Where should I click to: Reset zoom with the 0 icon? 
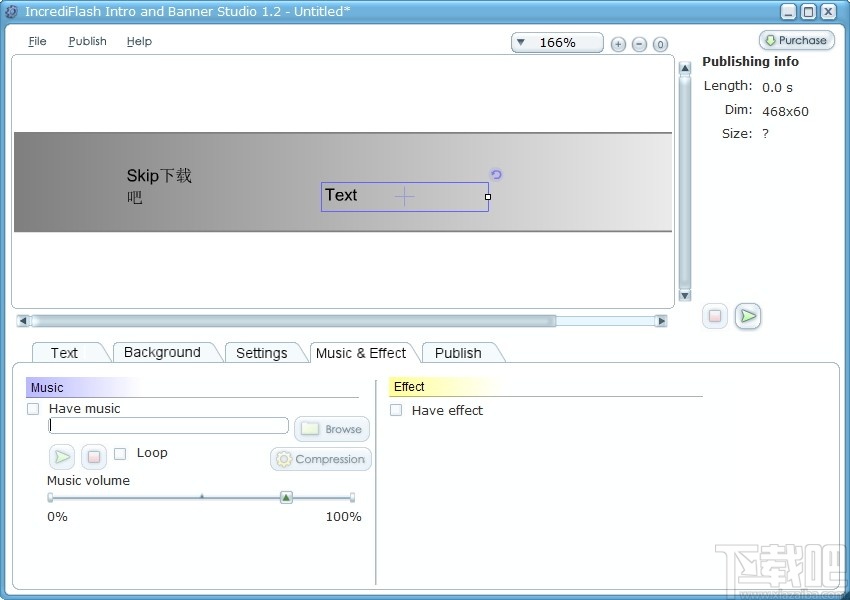pyautogui.click(x=660, y=44)
